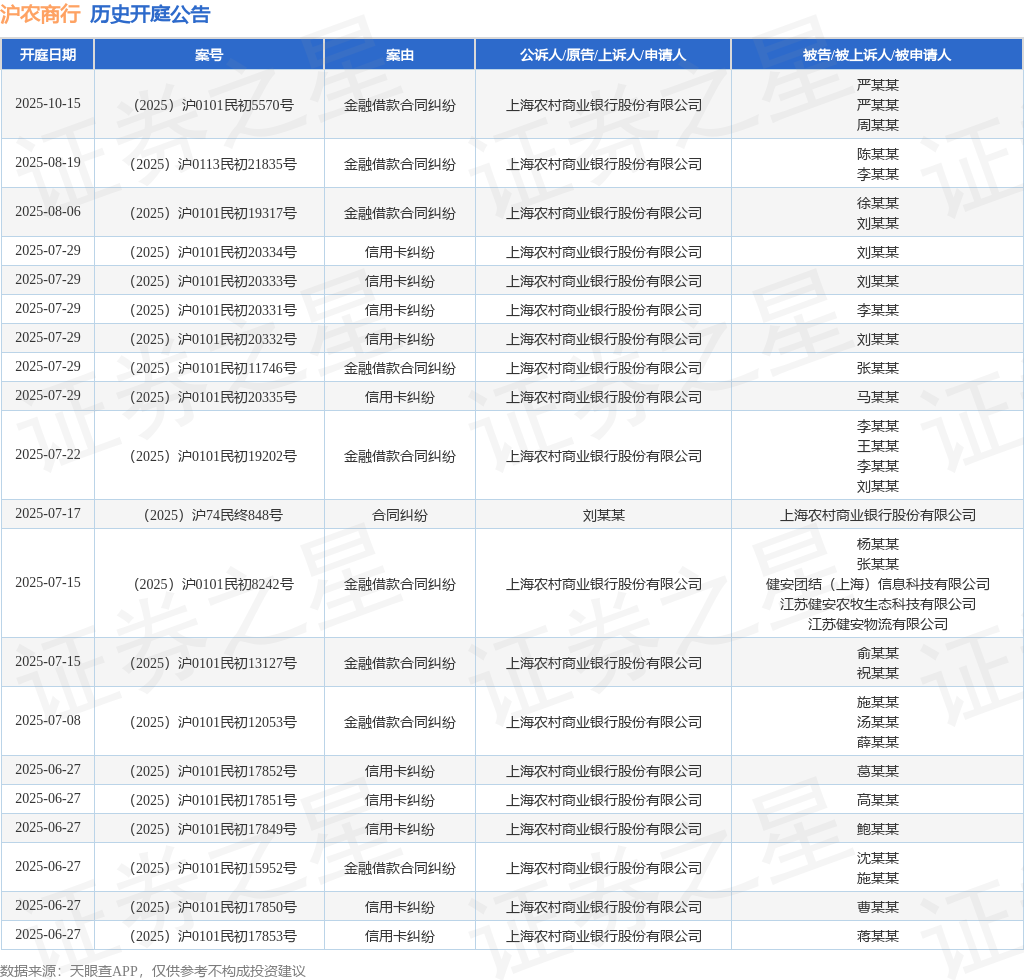Click the 案由 column header
Viewport: 1024px width, 980px height.
click(400, 55)
